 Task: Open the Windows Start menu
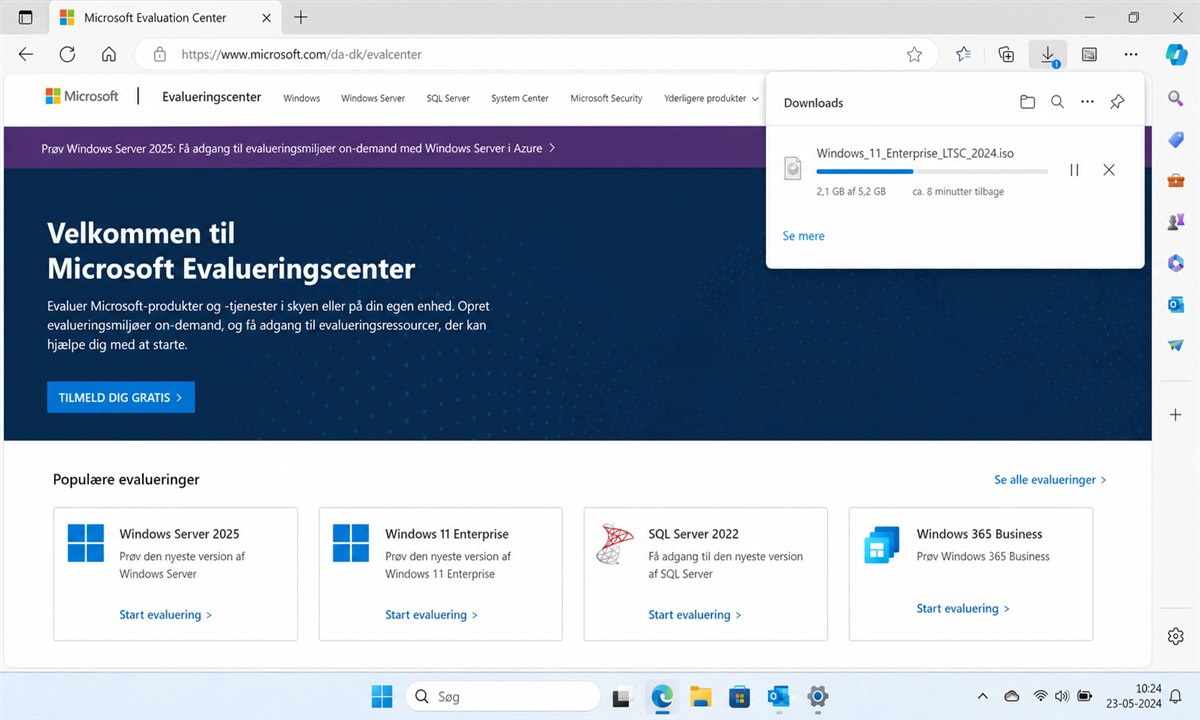point(381,696)
